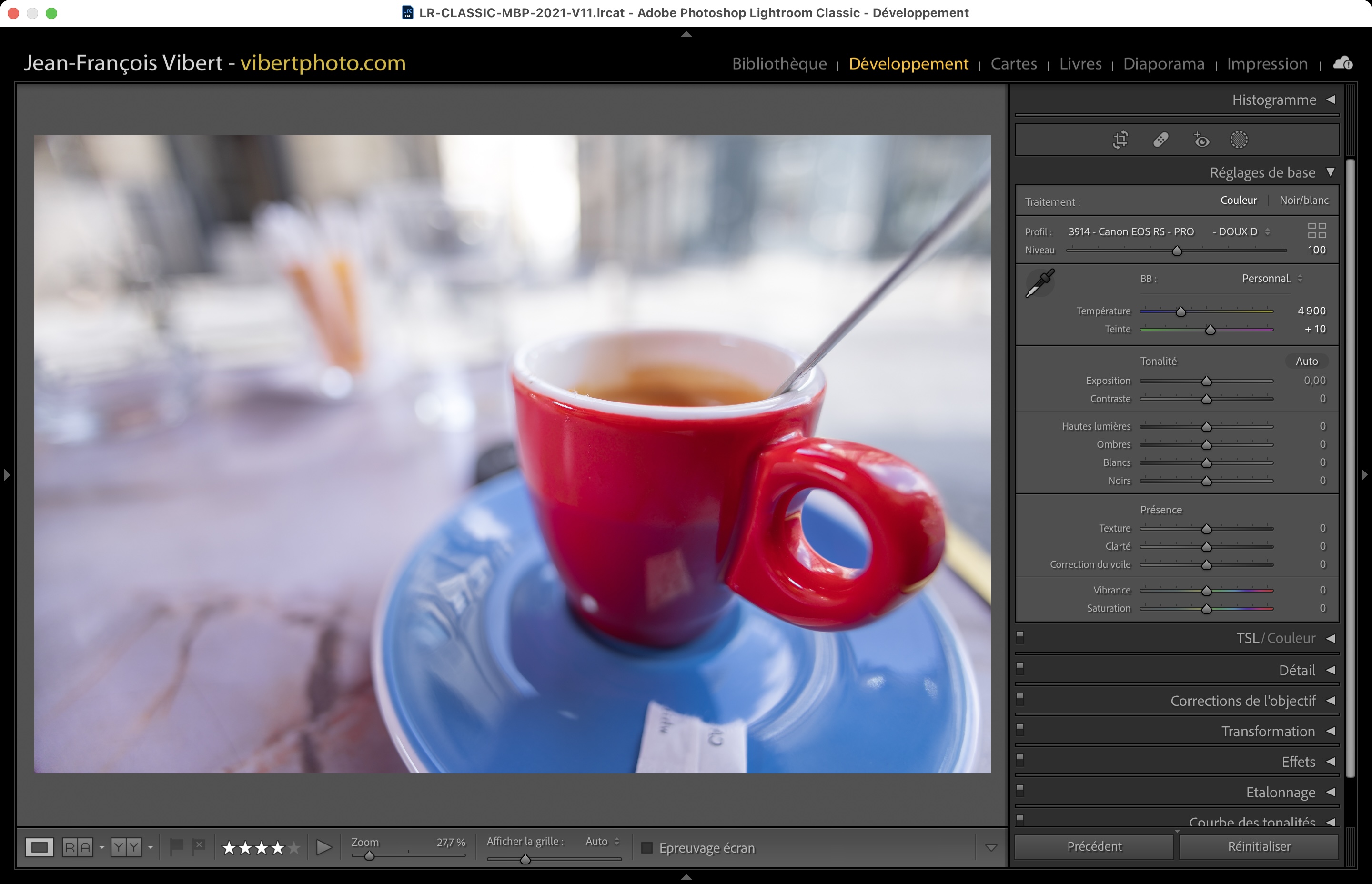Click the cloud sync status icon
The width and height of the screenshot is (1372, 884).
click(1342, 63)
